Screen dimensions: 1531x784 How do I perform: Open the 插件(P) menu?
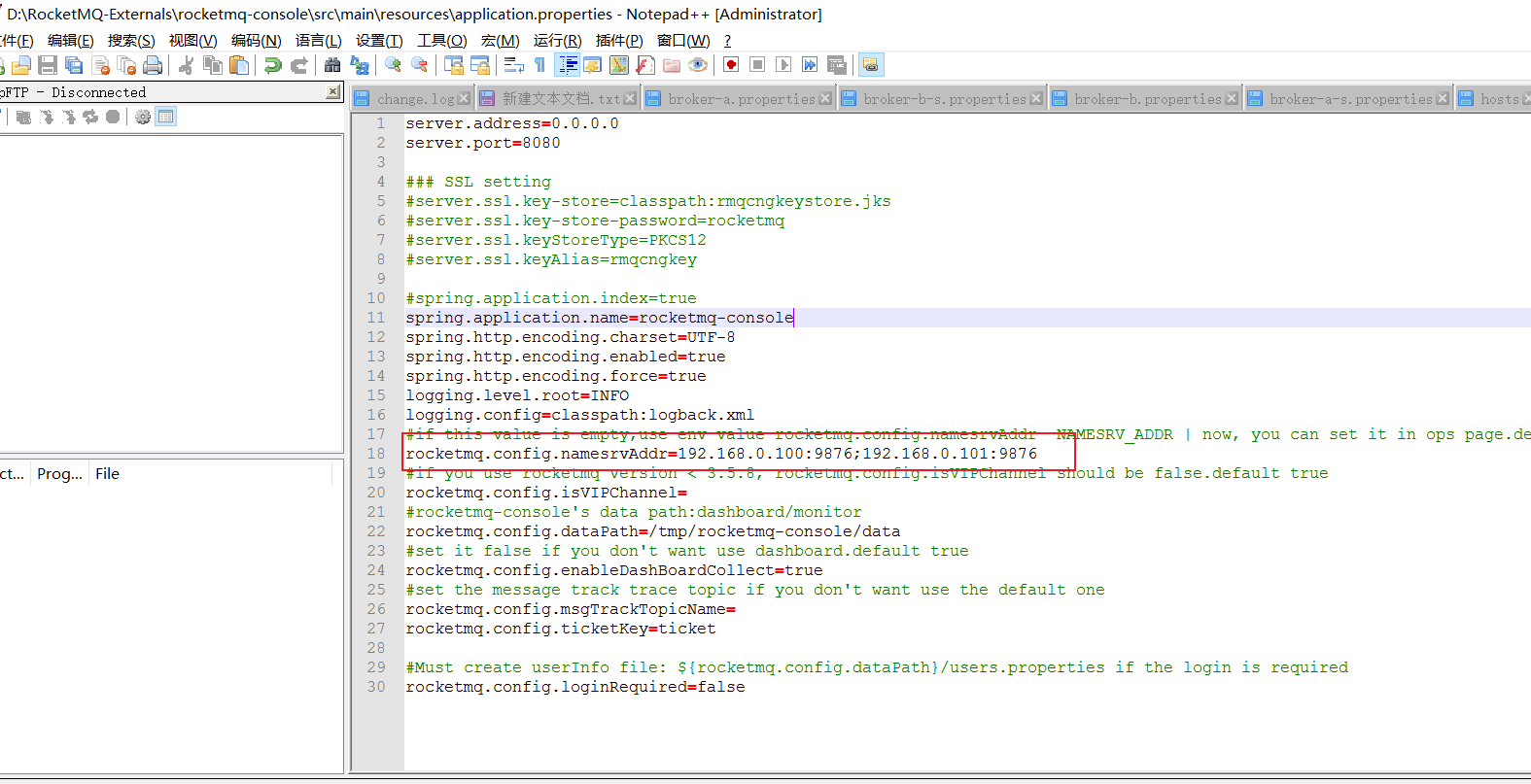click(619, 40)
